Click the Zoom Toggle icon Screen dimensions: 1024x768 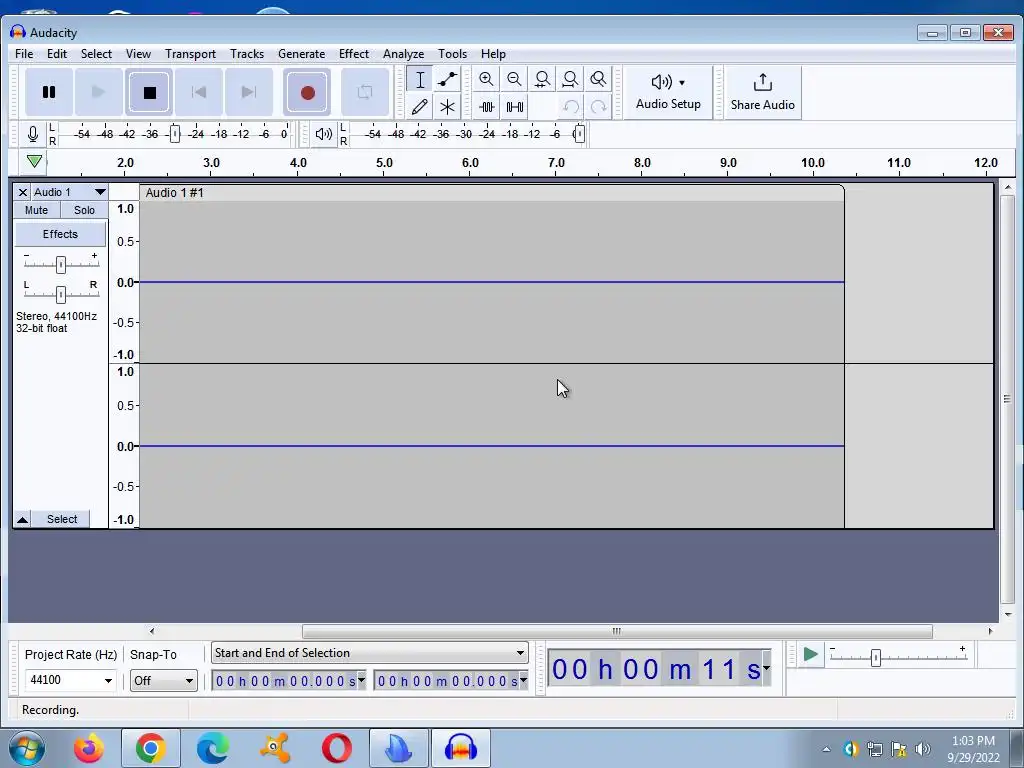[598, 80]
